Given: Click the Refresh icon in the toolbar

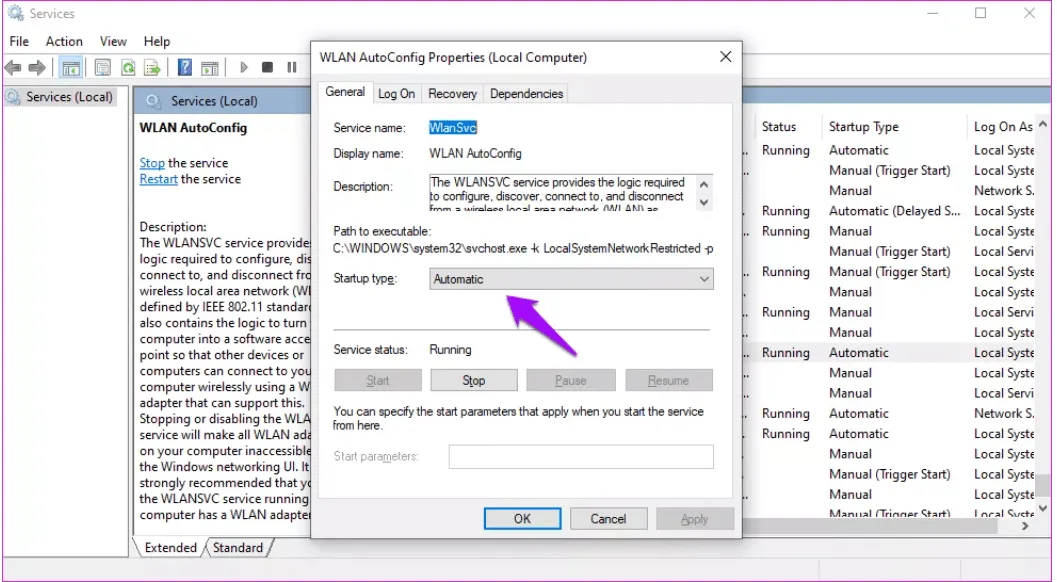Looking at the screenshot, I should 128,68.
